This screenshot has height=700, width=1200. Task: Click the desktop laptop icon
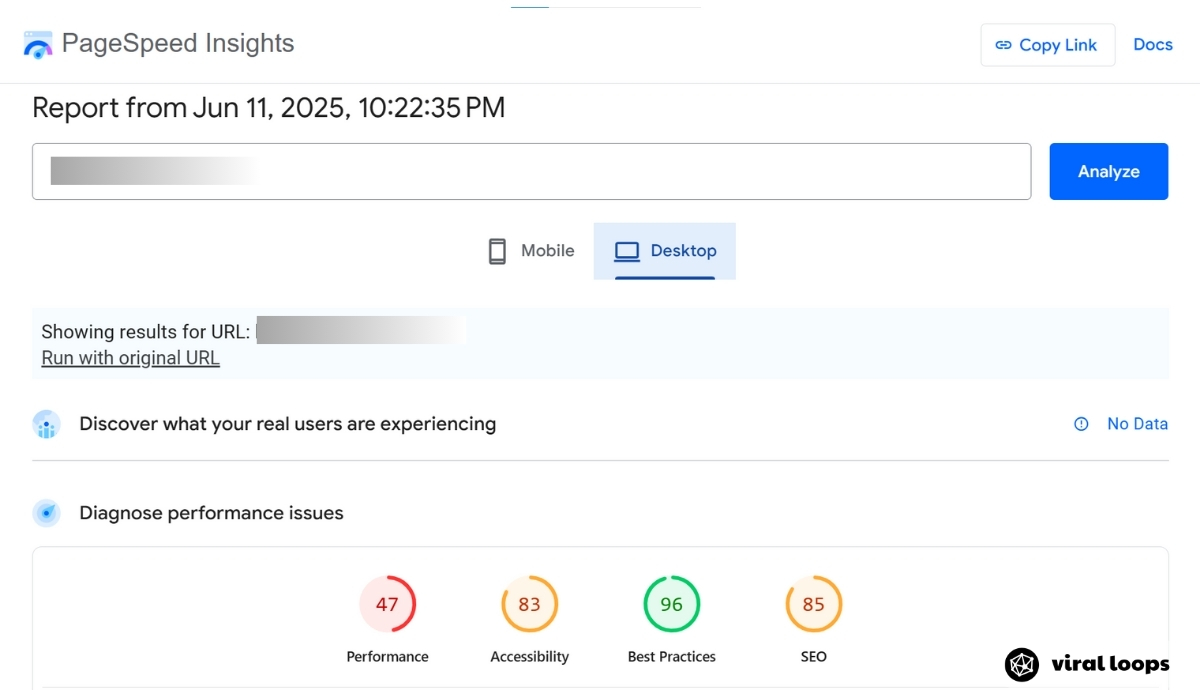[627, 251]
